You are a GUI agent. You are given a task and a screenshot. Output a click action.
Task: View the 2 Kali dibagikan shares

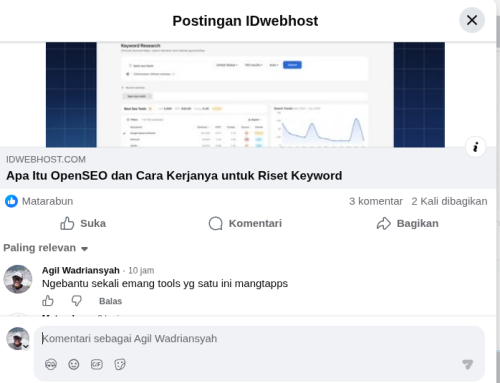coord(449,201)
